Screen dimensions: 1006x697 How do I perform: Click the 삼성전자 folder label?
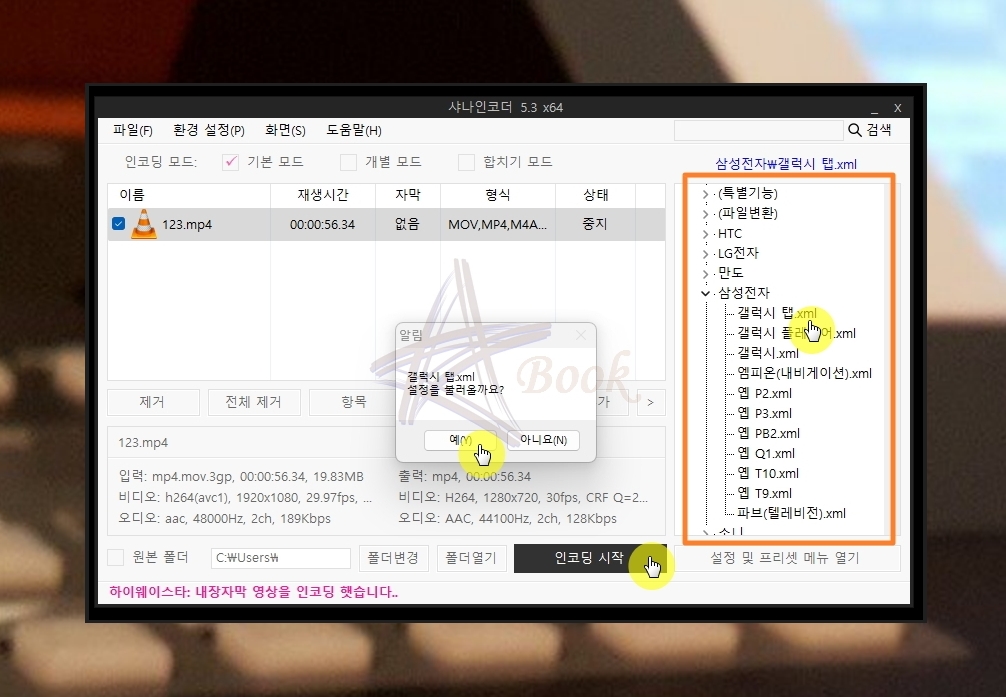click(744, 293)
